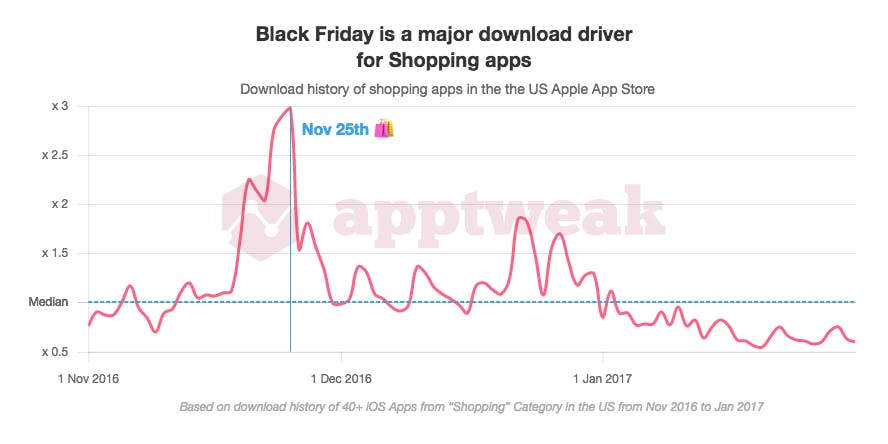This screenshot has height=444, width=888.
Task: Select the 1 Dec 2016 date label
Action: (341, 379)
